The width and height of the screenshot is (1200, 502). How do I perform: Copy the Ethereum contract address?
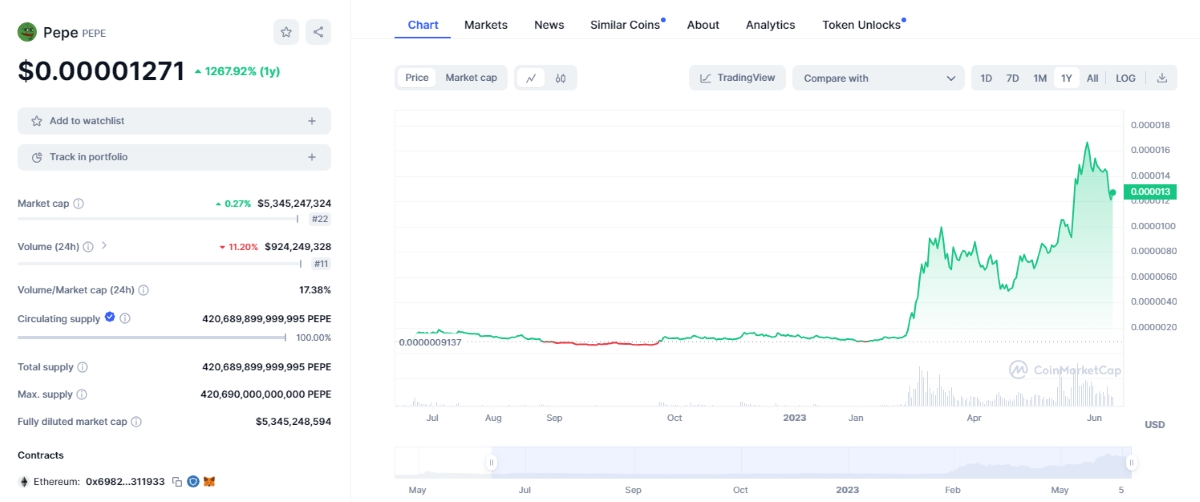pyautogui.click(x=177, y=482)
